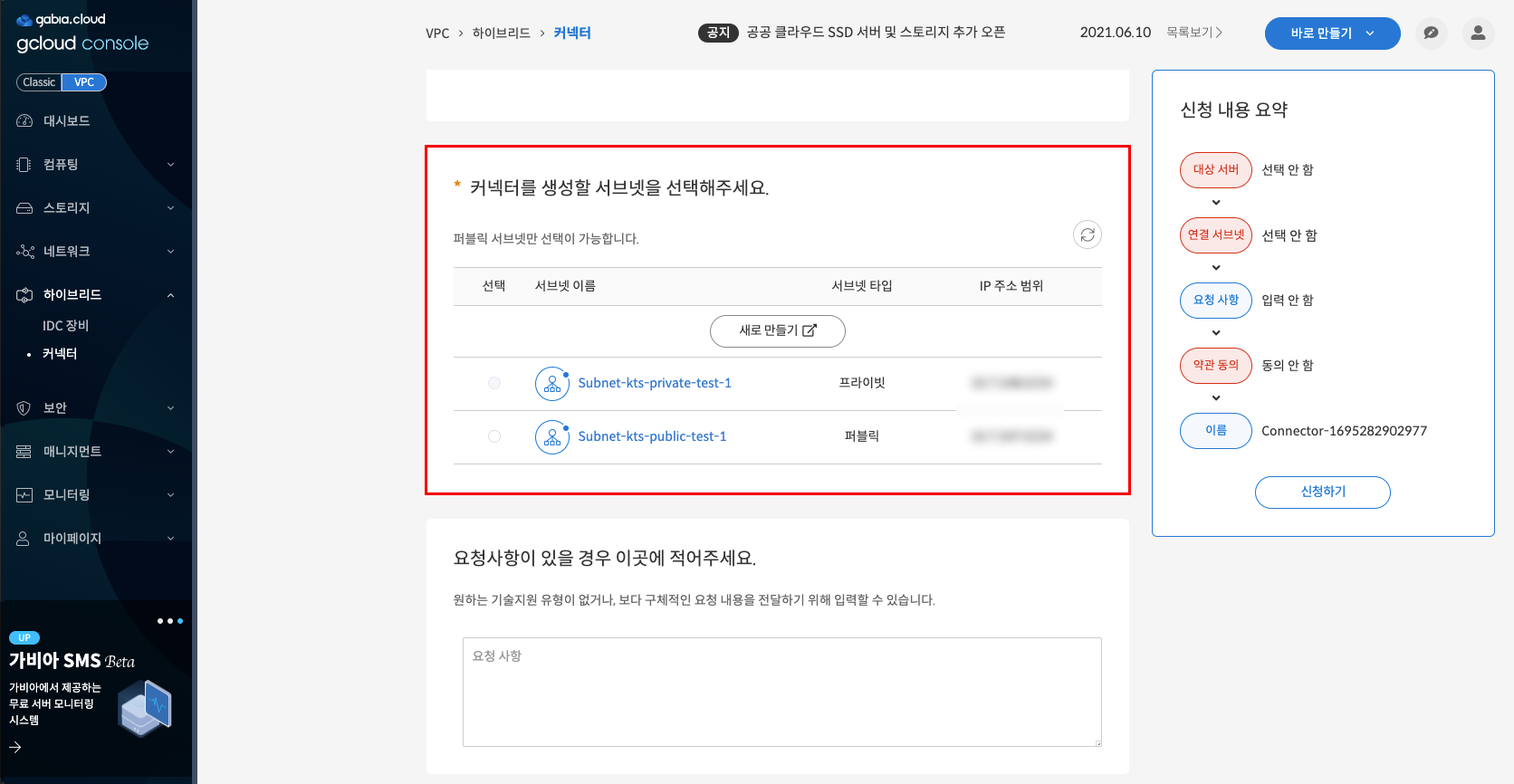Click the Subnet-kts-private-test-1 network icon
Image resolution: width=1514 pixels, height=784 pixels.
point(551,384)
